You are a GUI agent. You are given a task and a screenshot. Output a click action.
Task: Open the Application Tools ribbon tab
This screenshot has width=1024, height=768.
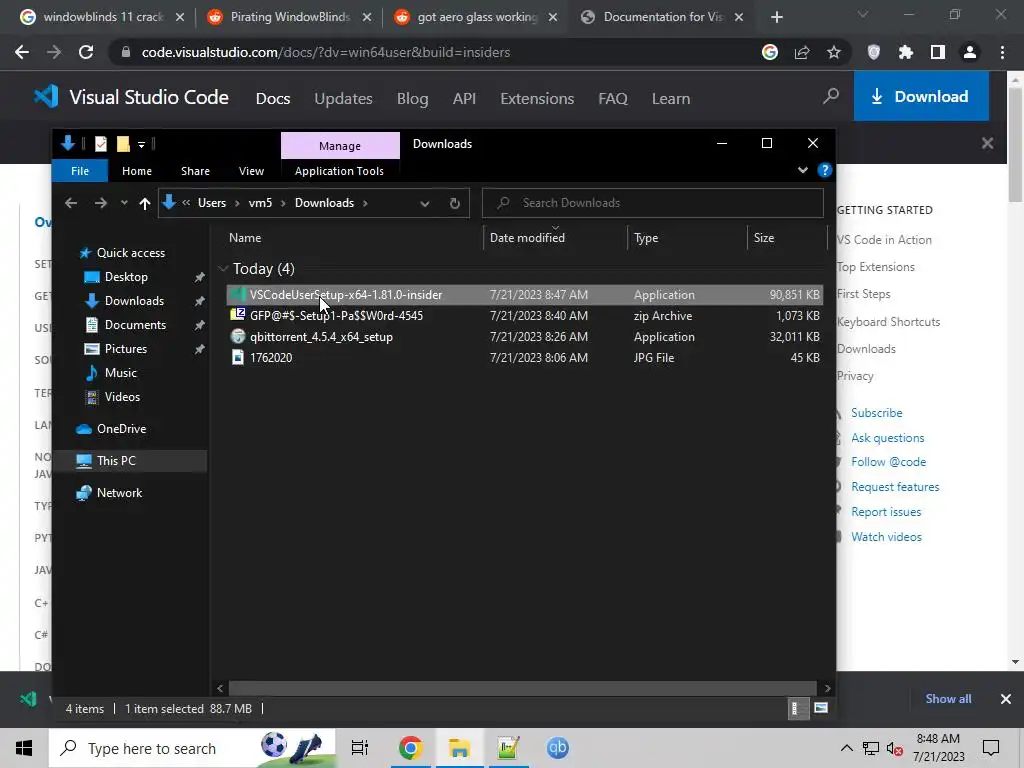click(339, 171)
